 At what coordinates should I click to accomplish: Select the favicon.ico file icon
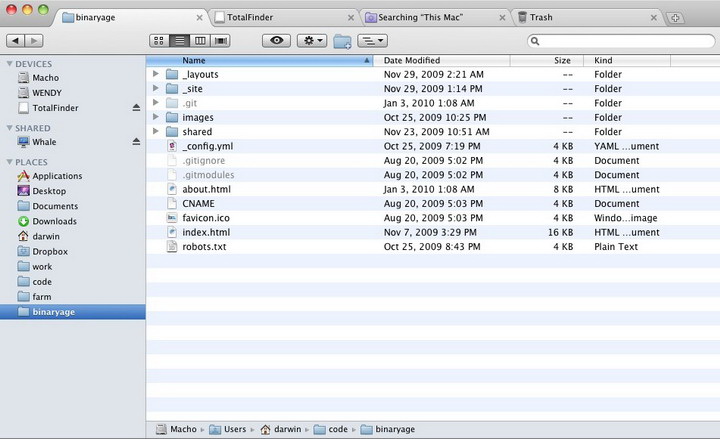point(172,218)
